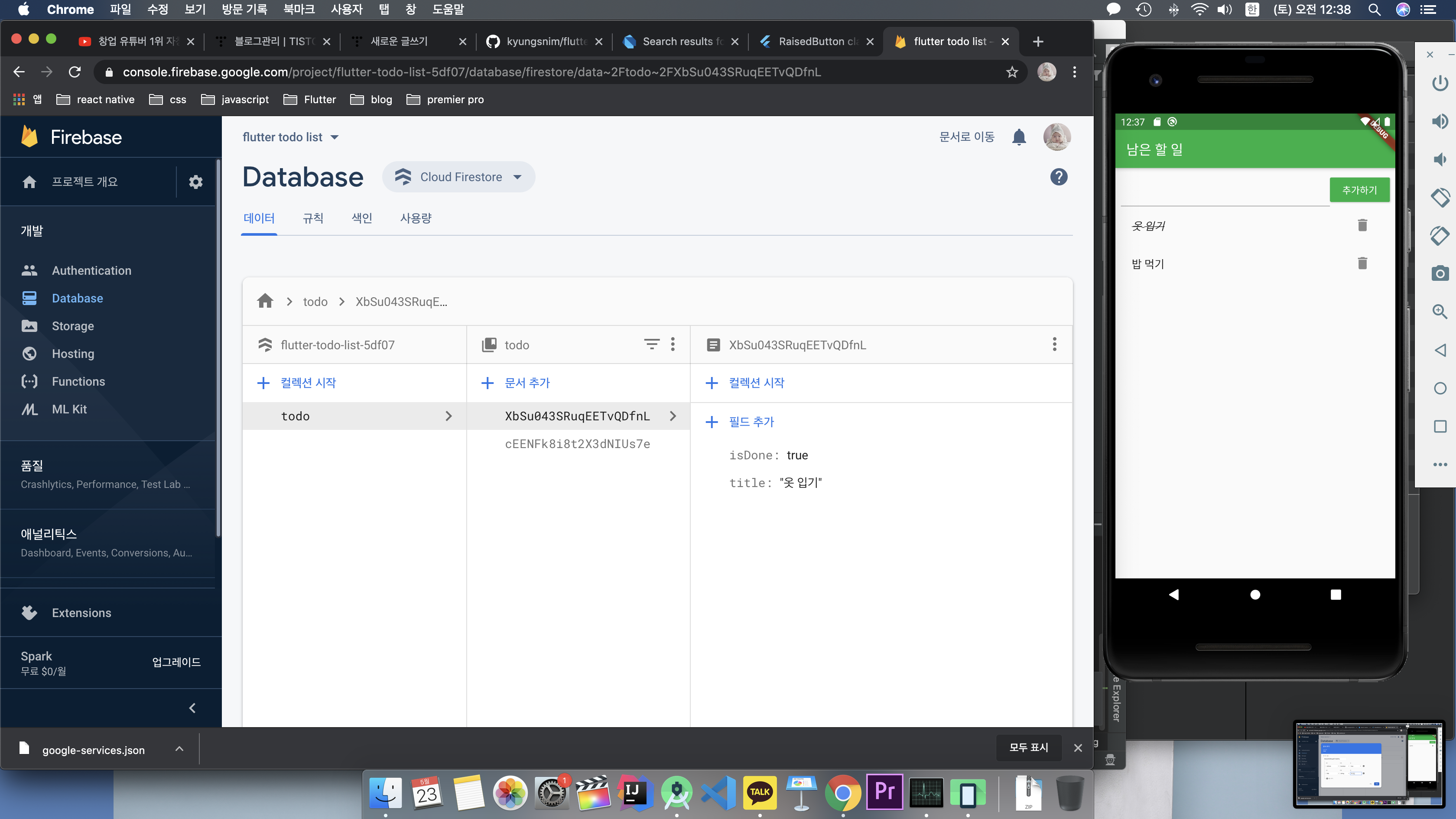The image size is (1456, 819).
Task: Expand the flutter todo list project selector
Action: pyautogui.click(x=290, y=137)
